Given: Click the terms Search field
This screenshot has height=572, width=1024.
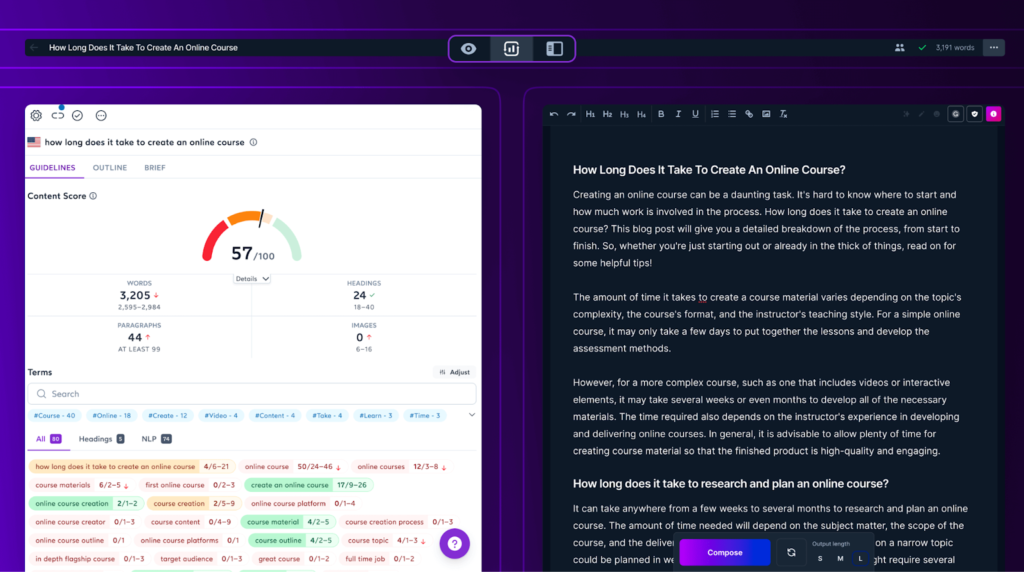Looking at the screenshot, I should [x=252, y=394].
